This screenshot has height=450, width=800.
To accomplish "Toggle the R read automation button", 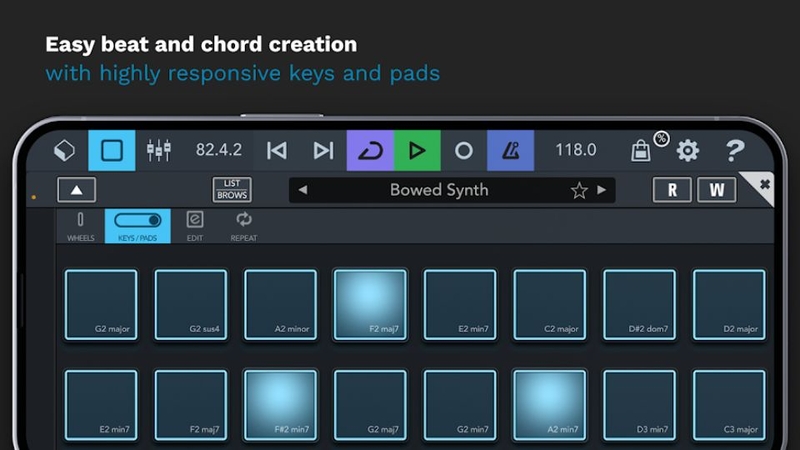I will 672,190.
